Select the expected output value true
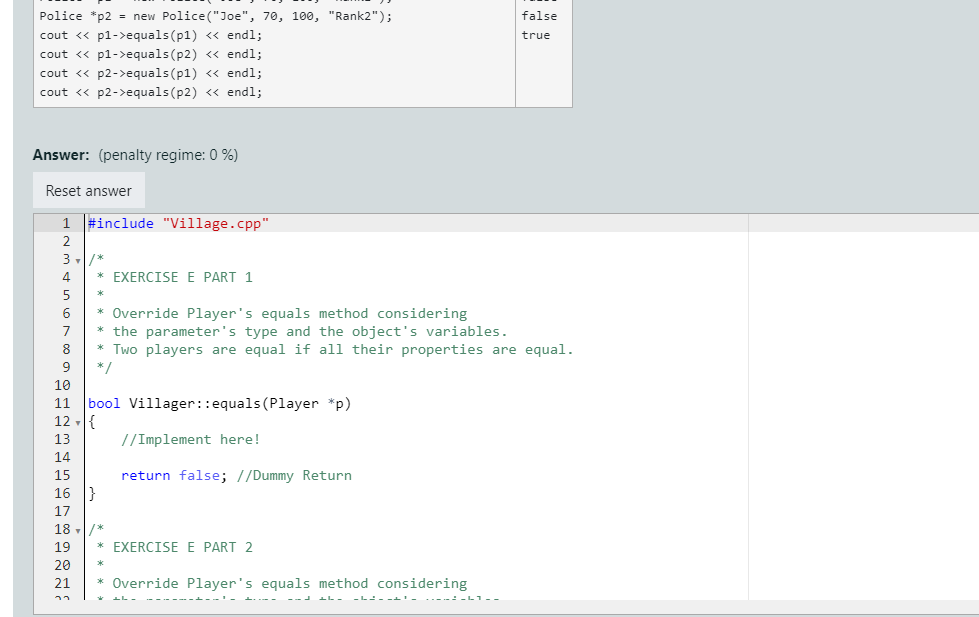Viewport: 979px width, 617px height. [536, 34]
